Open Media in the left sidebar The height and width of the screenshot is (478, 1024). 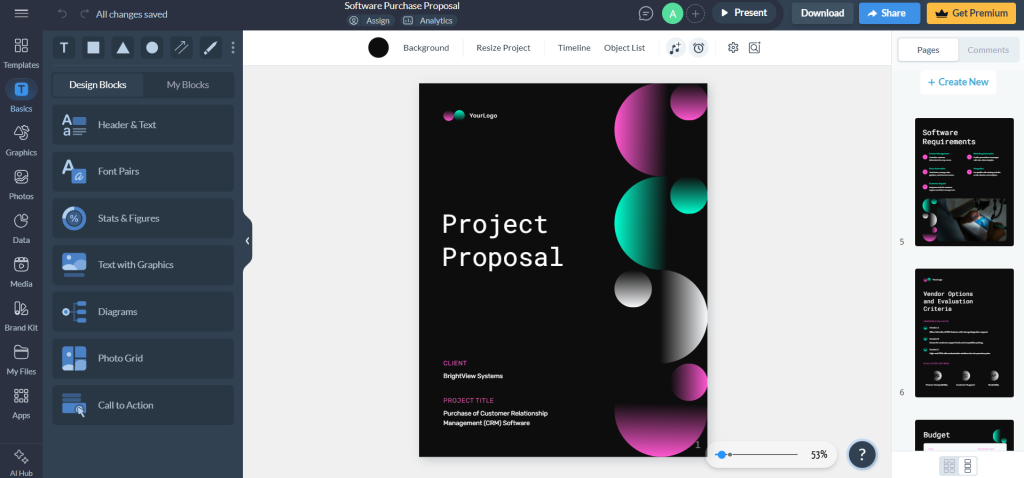[22, 272]
